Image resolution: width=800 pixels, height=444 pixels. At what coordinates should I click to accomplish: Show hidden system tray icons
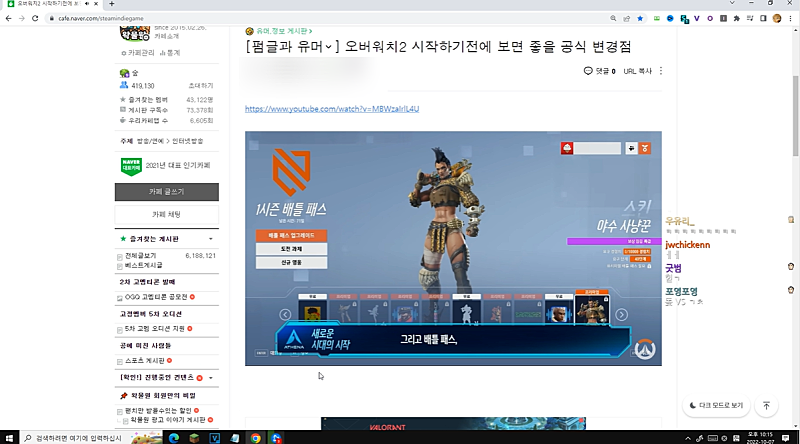[x=688, y=438]
